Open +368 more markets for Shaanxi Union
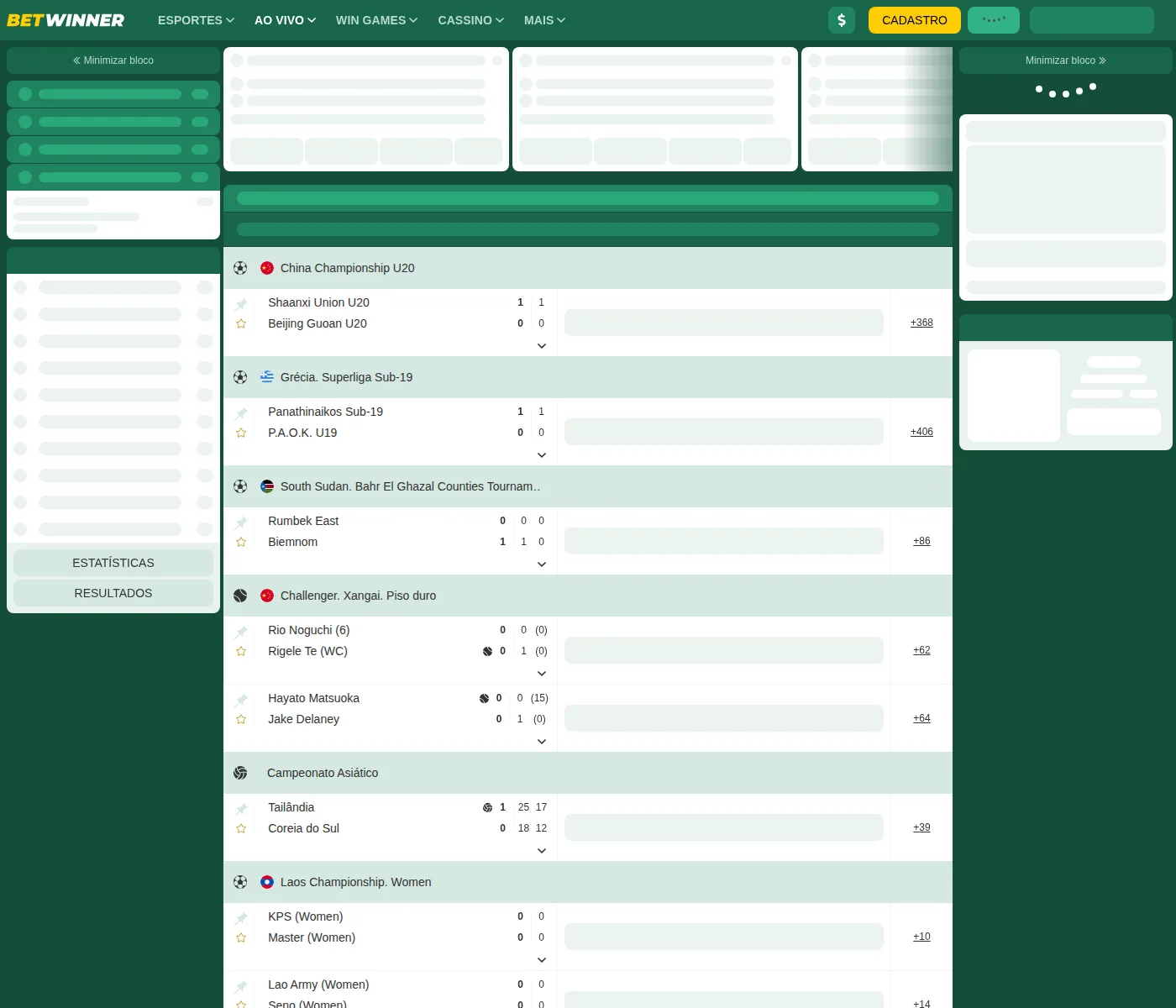 tap(921, 323)
